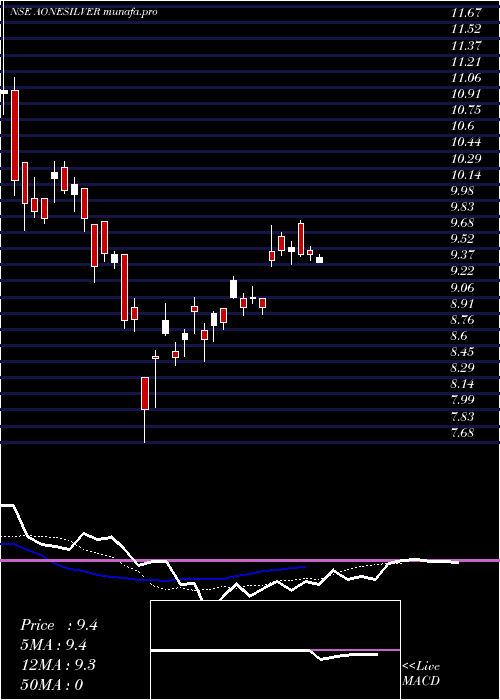Click the tall red candlestick near 10.91
500x700 pixels.
click(15, 135)
